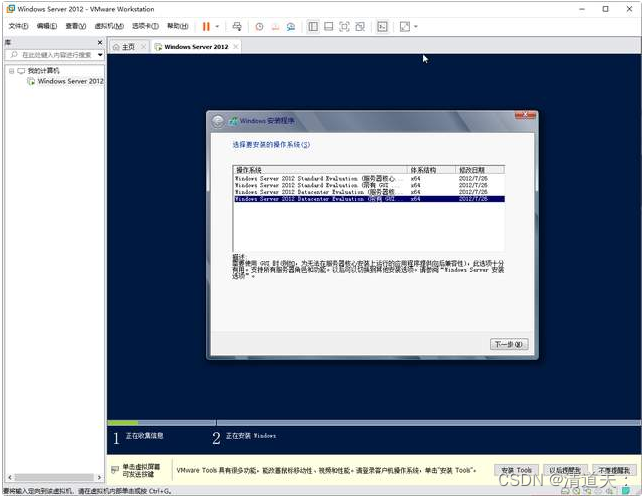
Task: Open the 帮助 menu
Action: (x=178, y=26)
